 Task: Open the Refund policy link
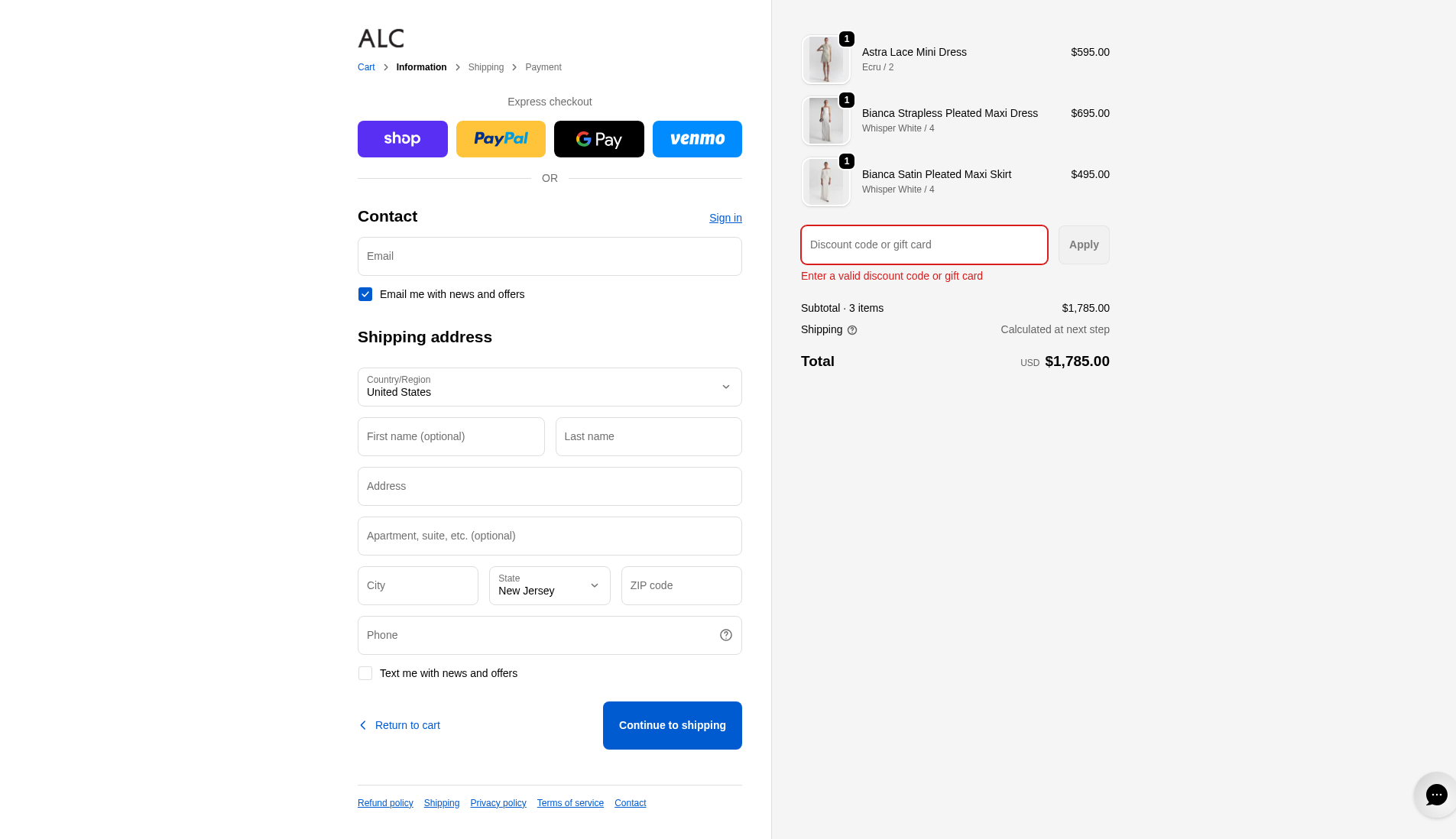(x=385, y=803)
